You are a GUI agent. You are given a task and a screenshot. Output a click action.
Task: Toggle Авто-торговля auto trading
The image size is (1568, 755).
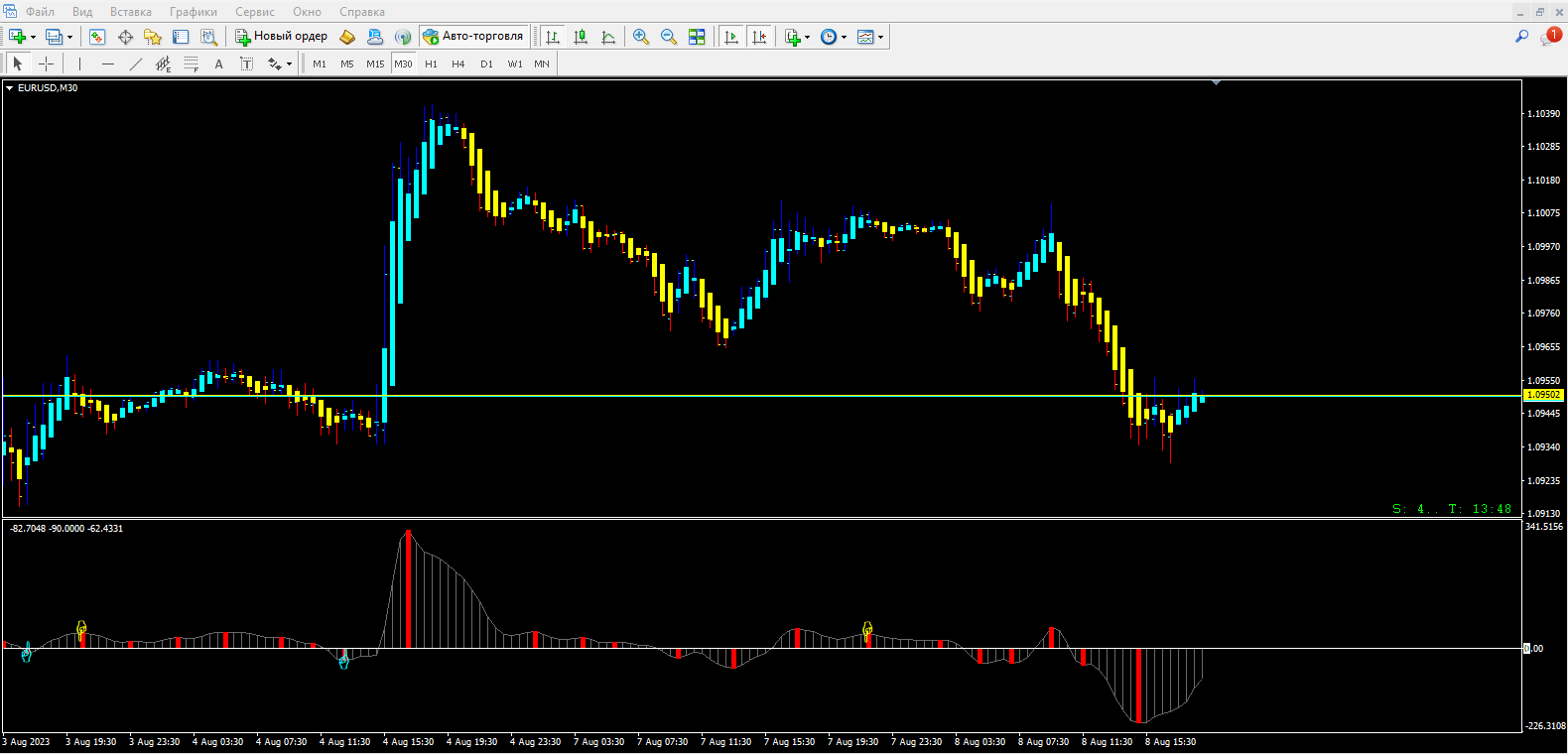pos(473,37)
